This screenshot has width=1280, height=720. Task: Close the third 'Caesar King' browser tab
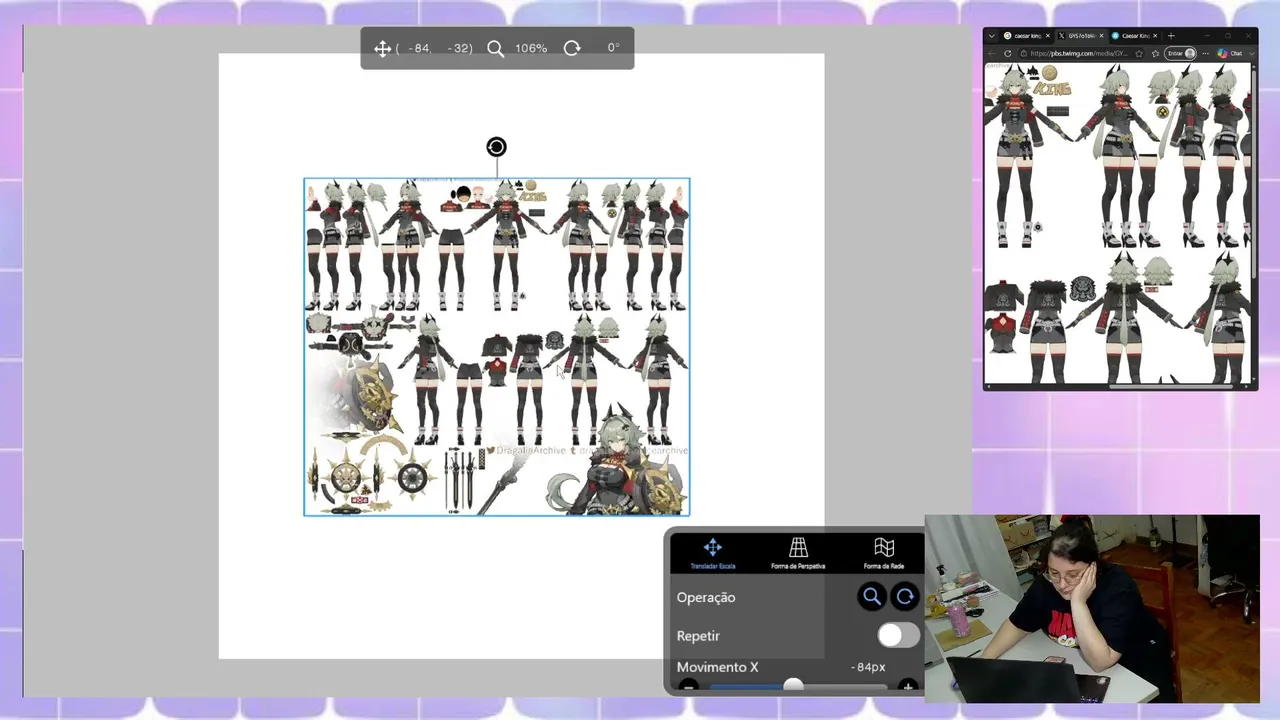tap(1155, 36)
